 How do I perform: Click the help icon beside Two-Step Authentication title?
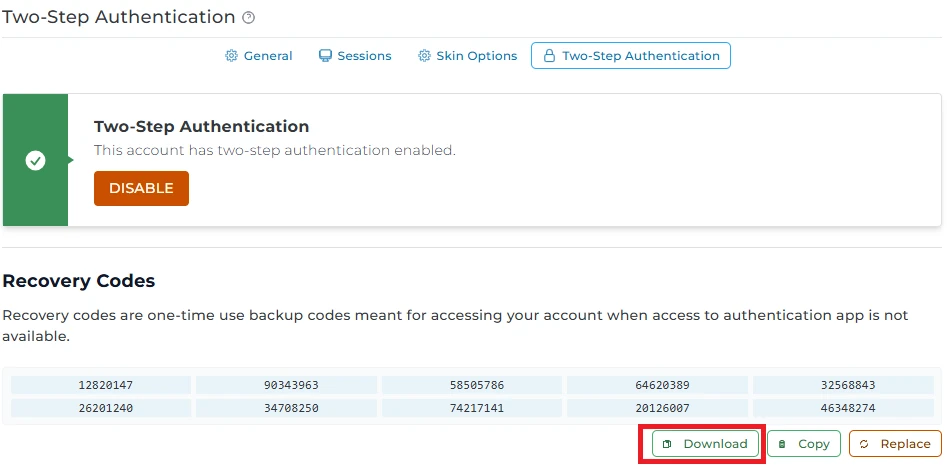pos(249,18)
